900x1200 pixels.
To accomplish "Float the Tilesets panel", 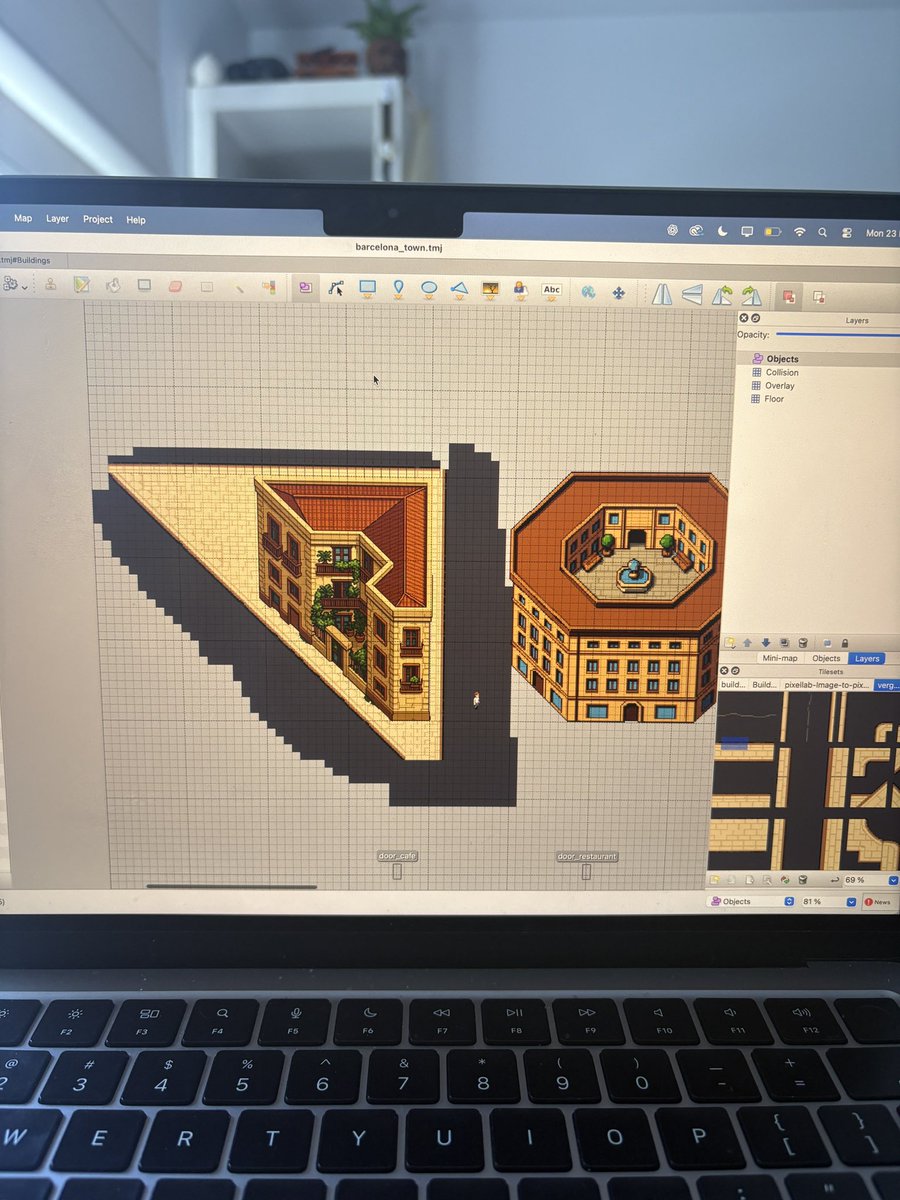I will (735, 671).
